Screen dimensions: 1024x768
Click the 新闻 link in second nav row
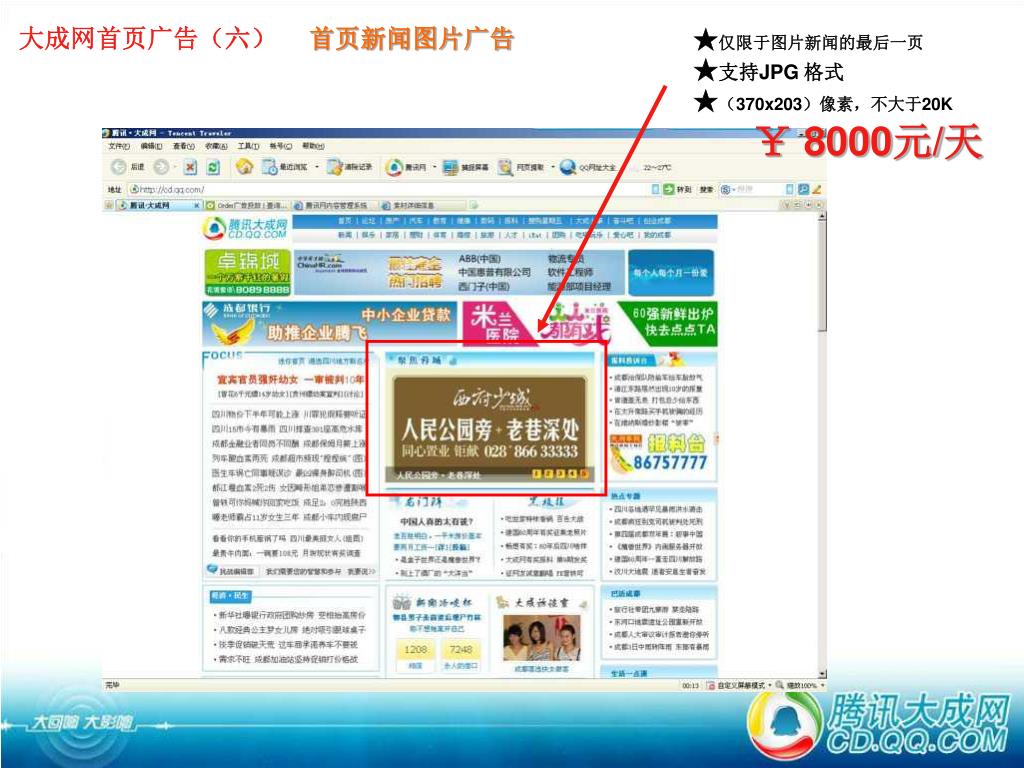345,234
